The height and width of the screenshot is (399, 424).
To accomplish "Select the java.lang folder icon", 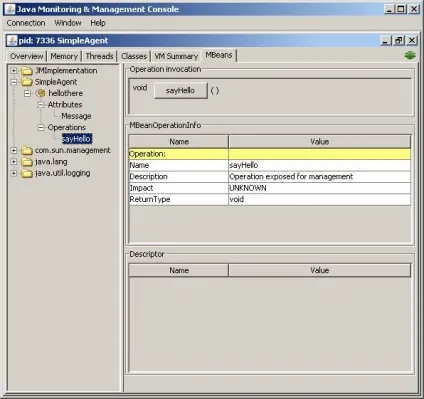I will point(27,162).
